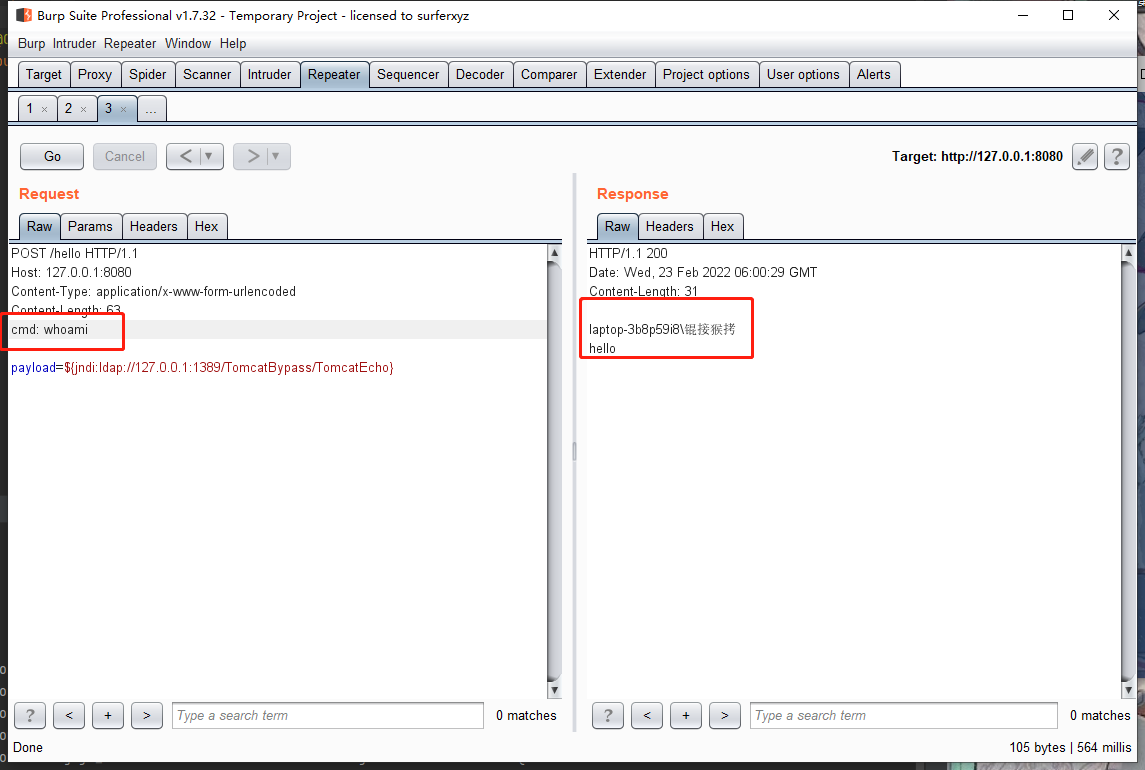Open the Repeater menu
The image size is (1145, 770).
pyautogui.click(x=130, y=43)
